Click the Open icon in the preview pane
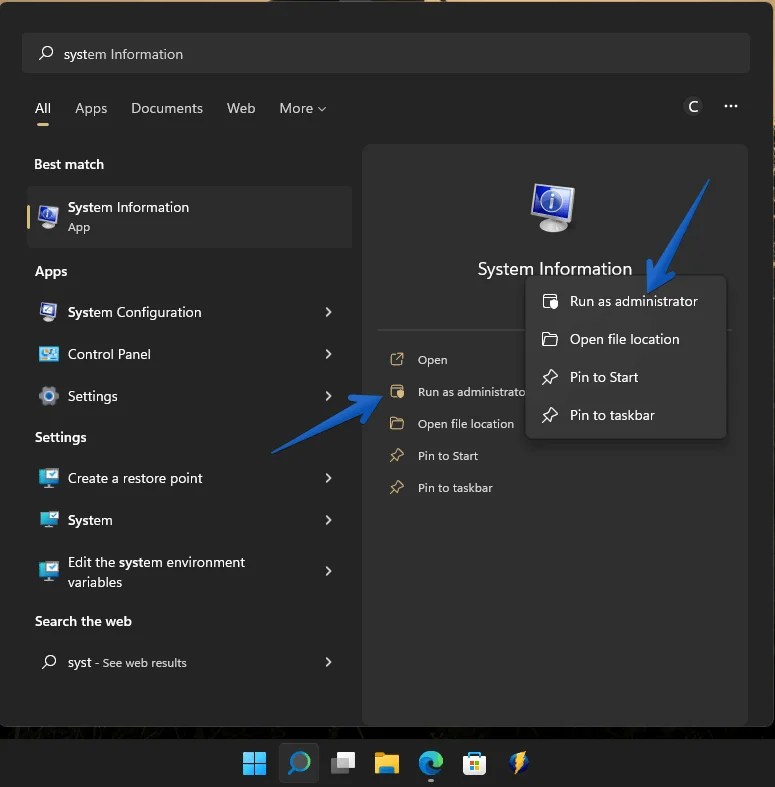Screen dimensions: 775x787 [x=397, y=359]
